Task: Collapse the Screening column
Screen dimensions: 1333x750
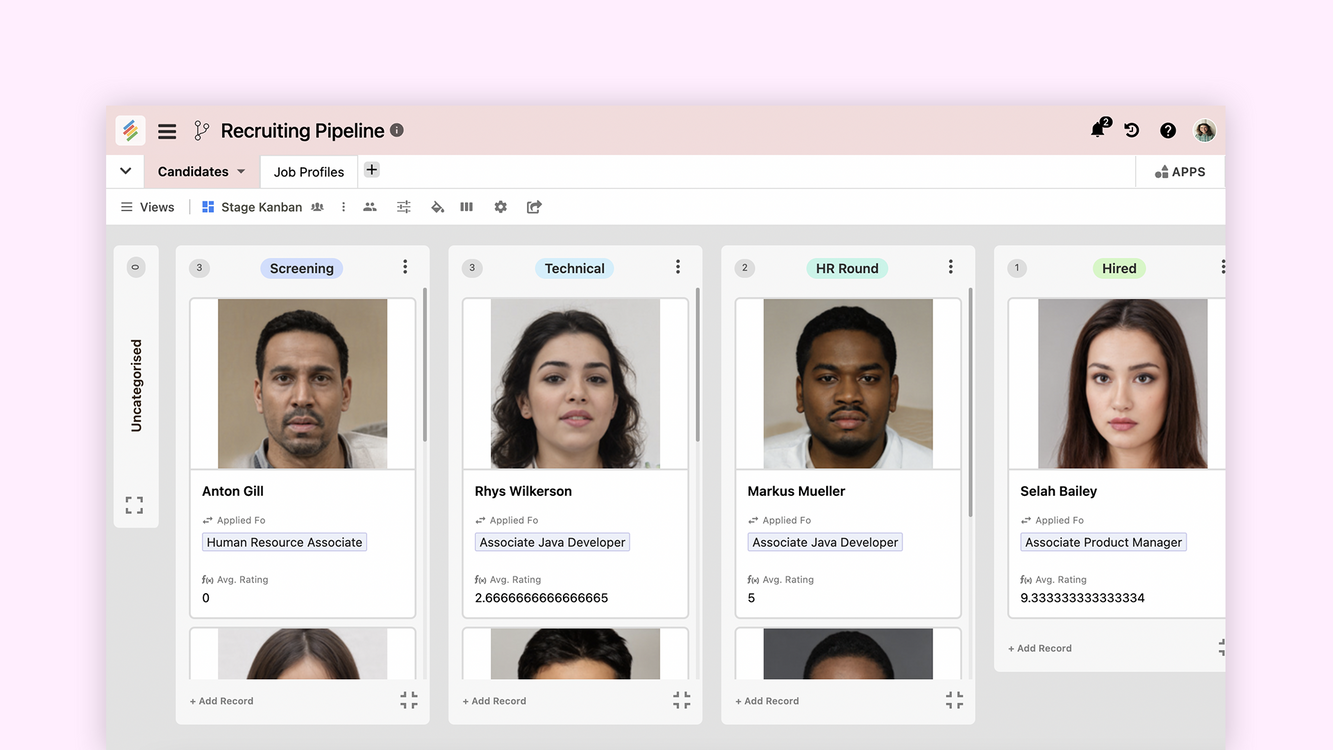Action: tap(409, 700)
